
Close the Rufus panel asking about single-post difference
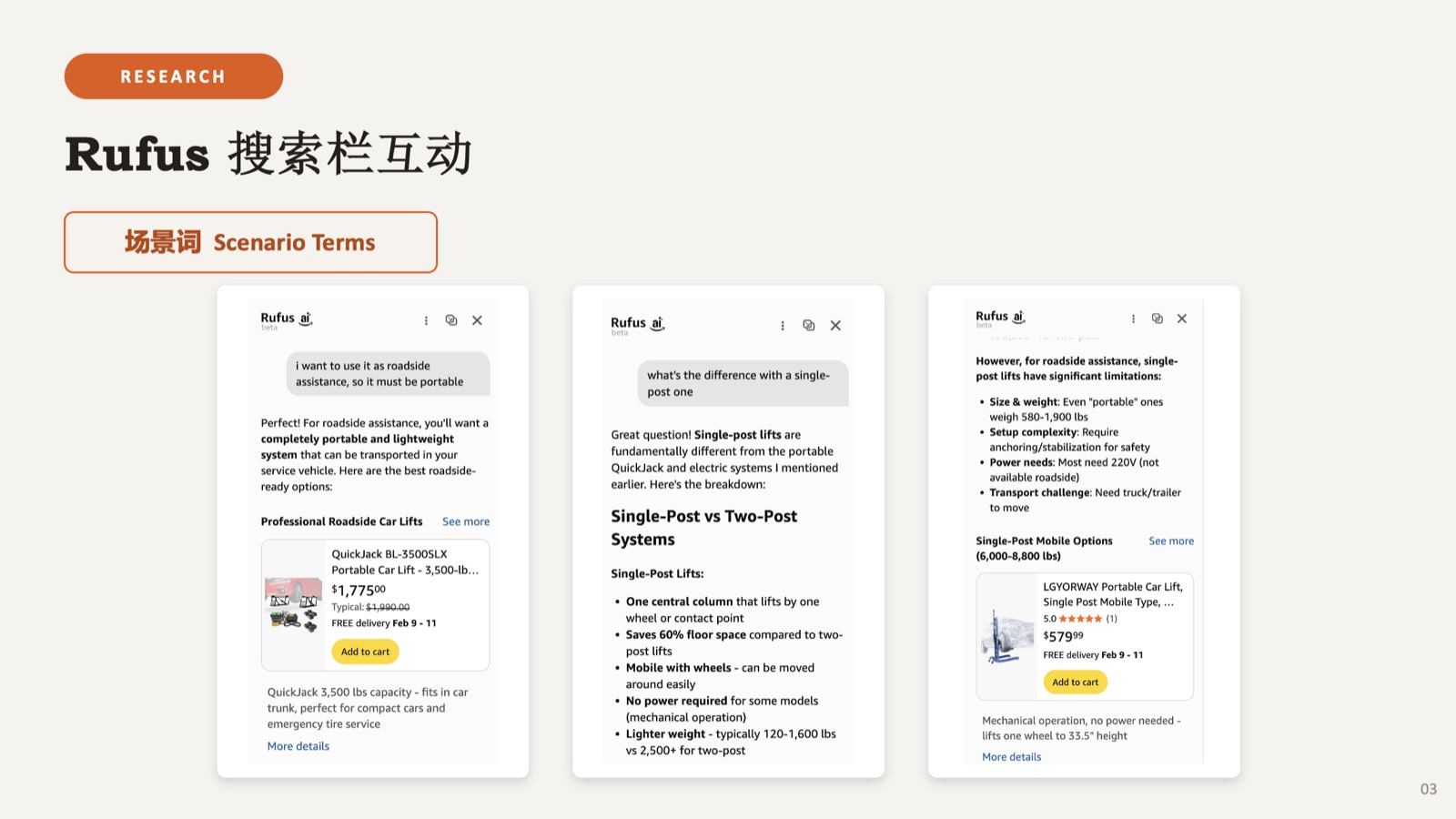[x=835, y=326]
